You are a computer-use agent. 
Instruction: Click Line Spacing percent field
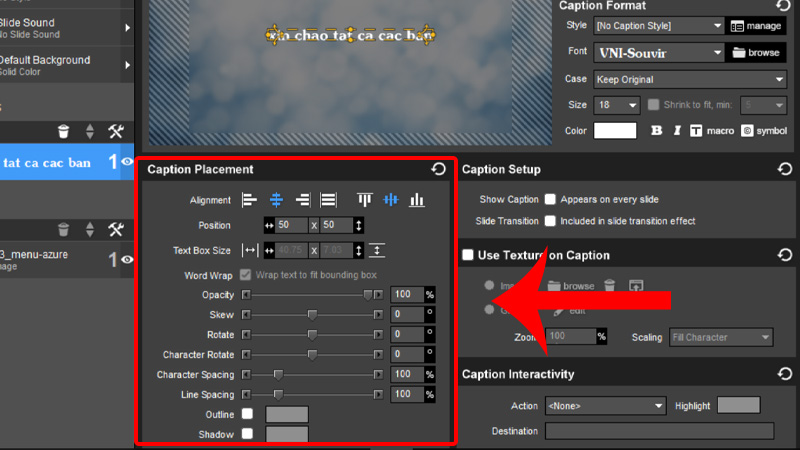pos(407,394)
